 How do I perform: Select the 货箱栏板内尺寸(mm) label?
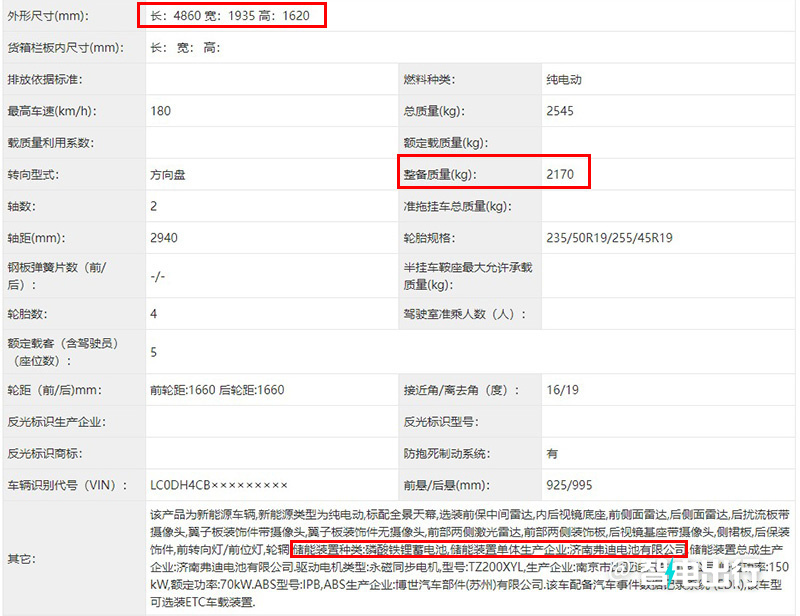[x=66, y=48]
